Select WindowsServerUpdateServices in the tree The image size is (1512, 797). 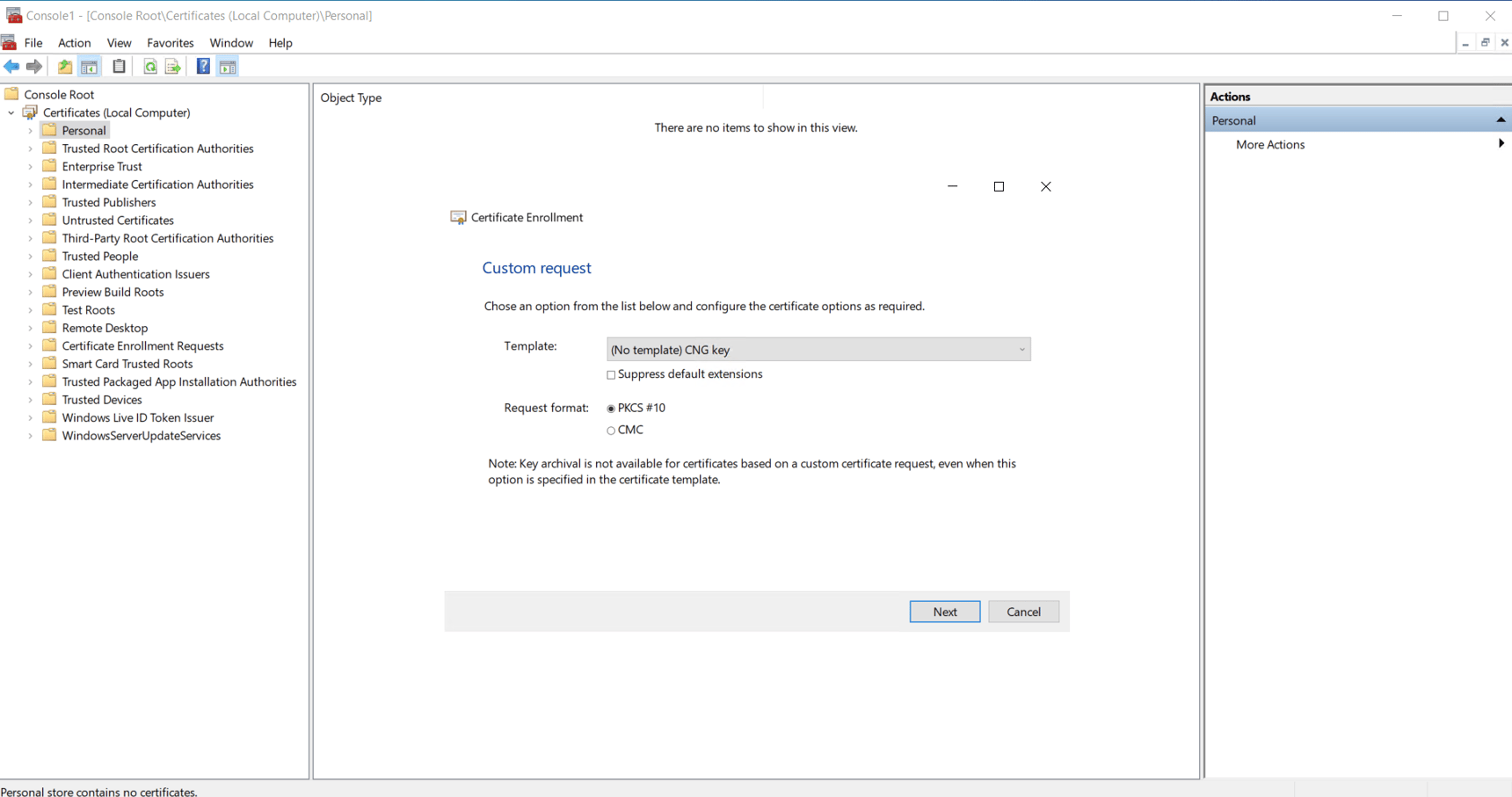(142, 436)
